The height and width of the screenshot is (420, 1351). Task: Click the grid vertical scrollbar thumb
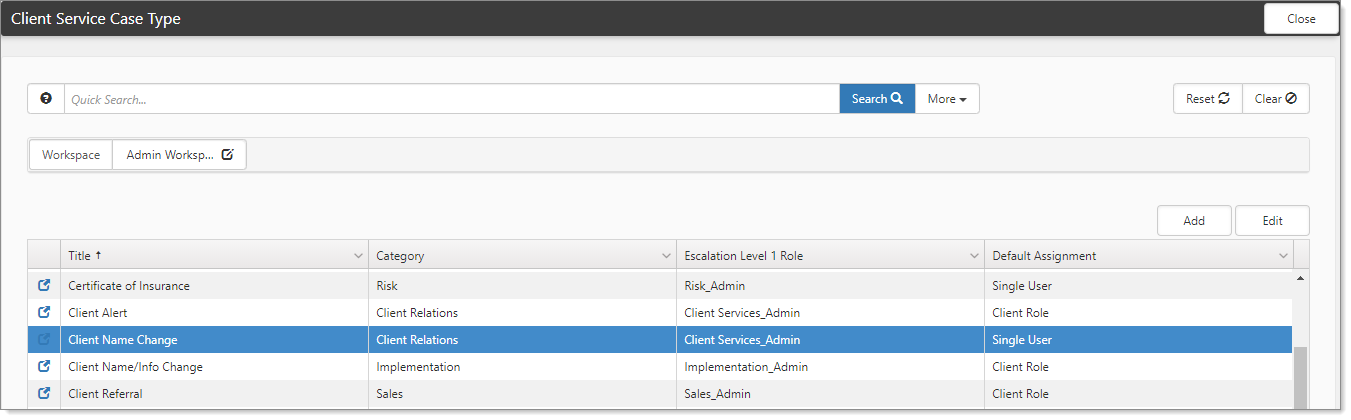pos(1300,378)
